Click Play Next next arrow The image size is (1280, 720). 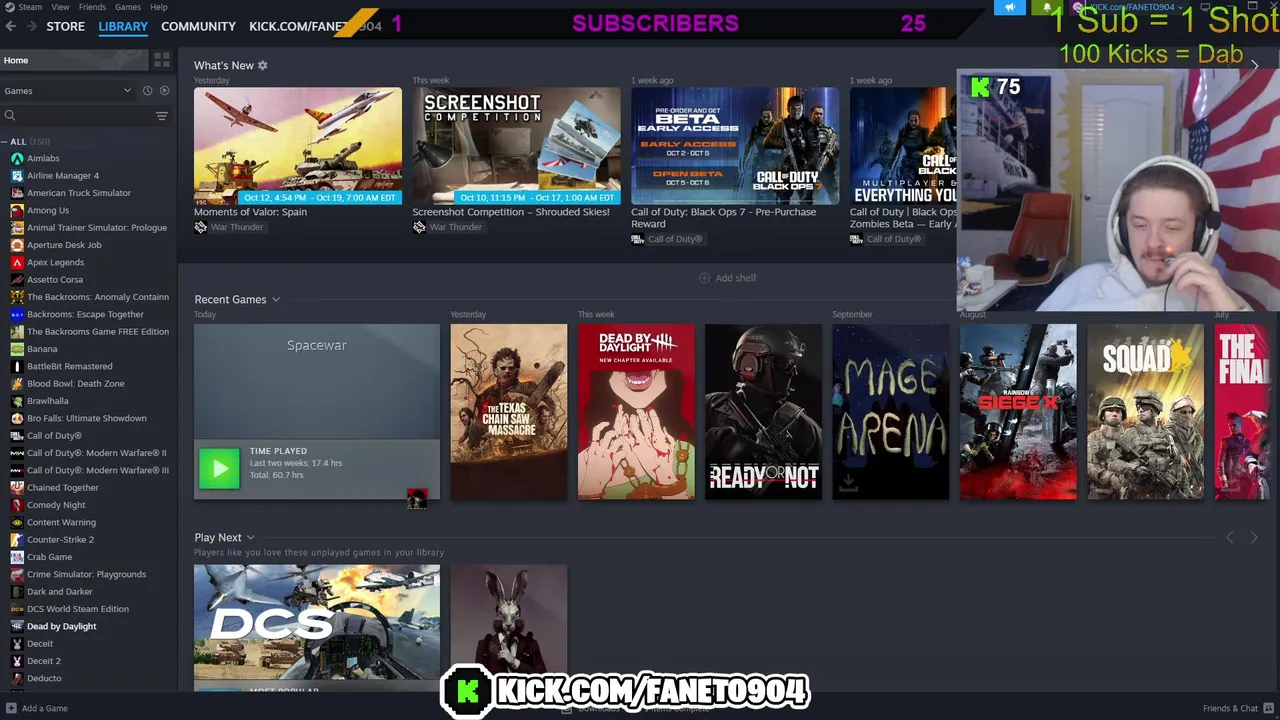coord(1254,538)
